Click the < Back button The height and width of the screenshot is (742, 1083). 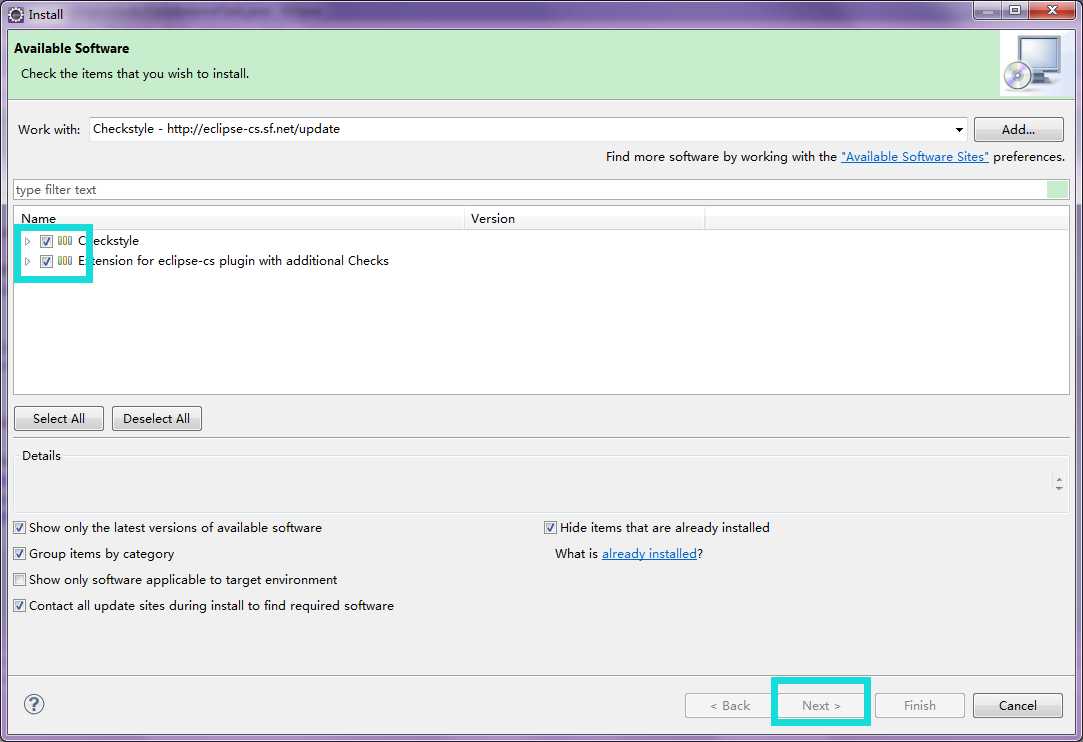730,705
